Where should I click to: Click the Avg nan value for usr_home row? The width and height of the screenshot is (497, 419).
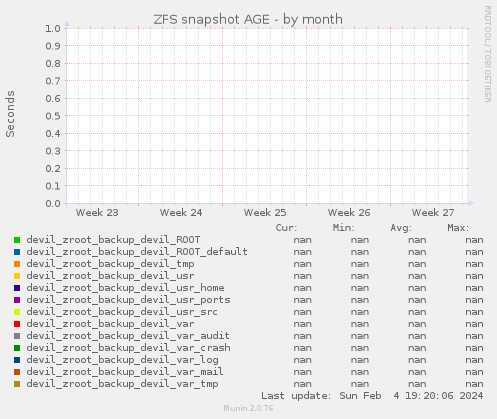pyautogui.click(x=417, y=288)
